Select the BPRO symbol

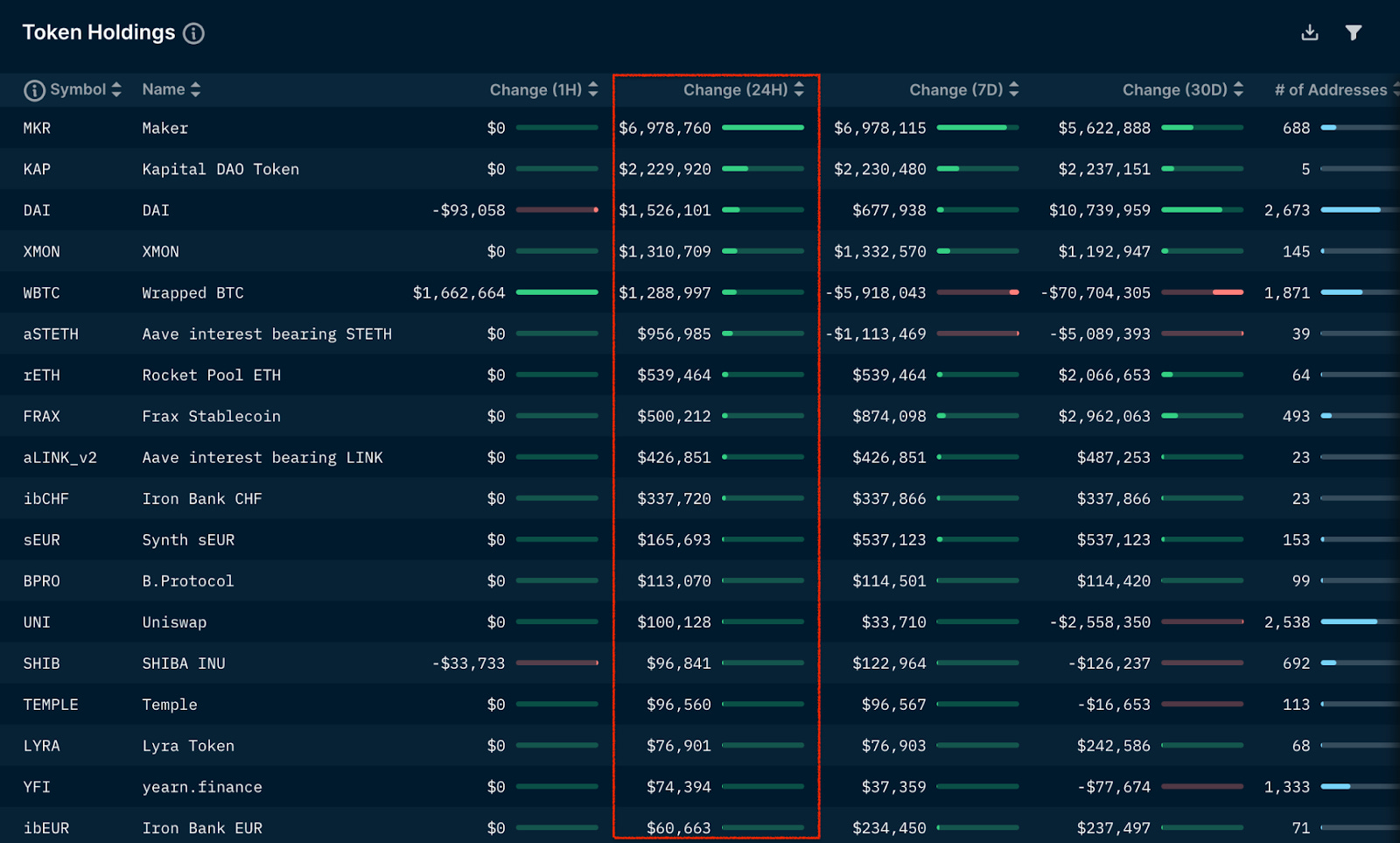pyautogui.click(x=41, y=580)
